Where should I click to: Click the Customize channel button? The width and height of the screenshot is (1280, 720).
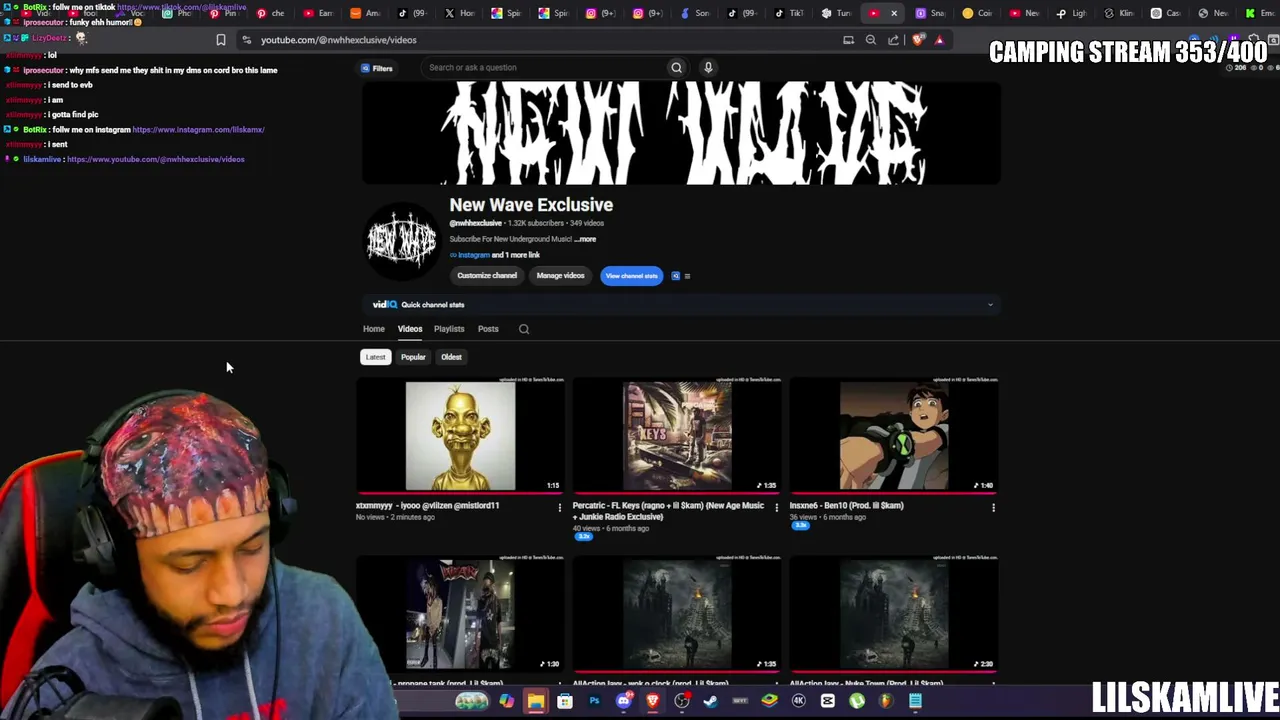point(487,276)
